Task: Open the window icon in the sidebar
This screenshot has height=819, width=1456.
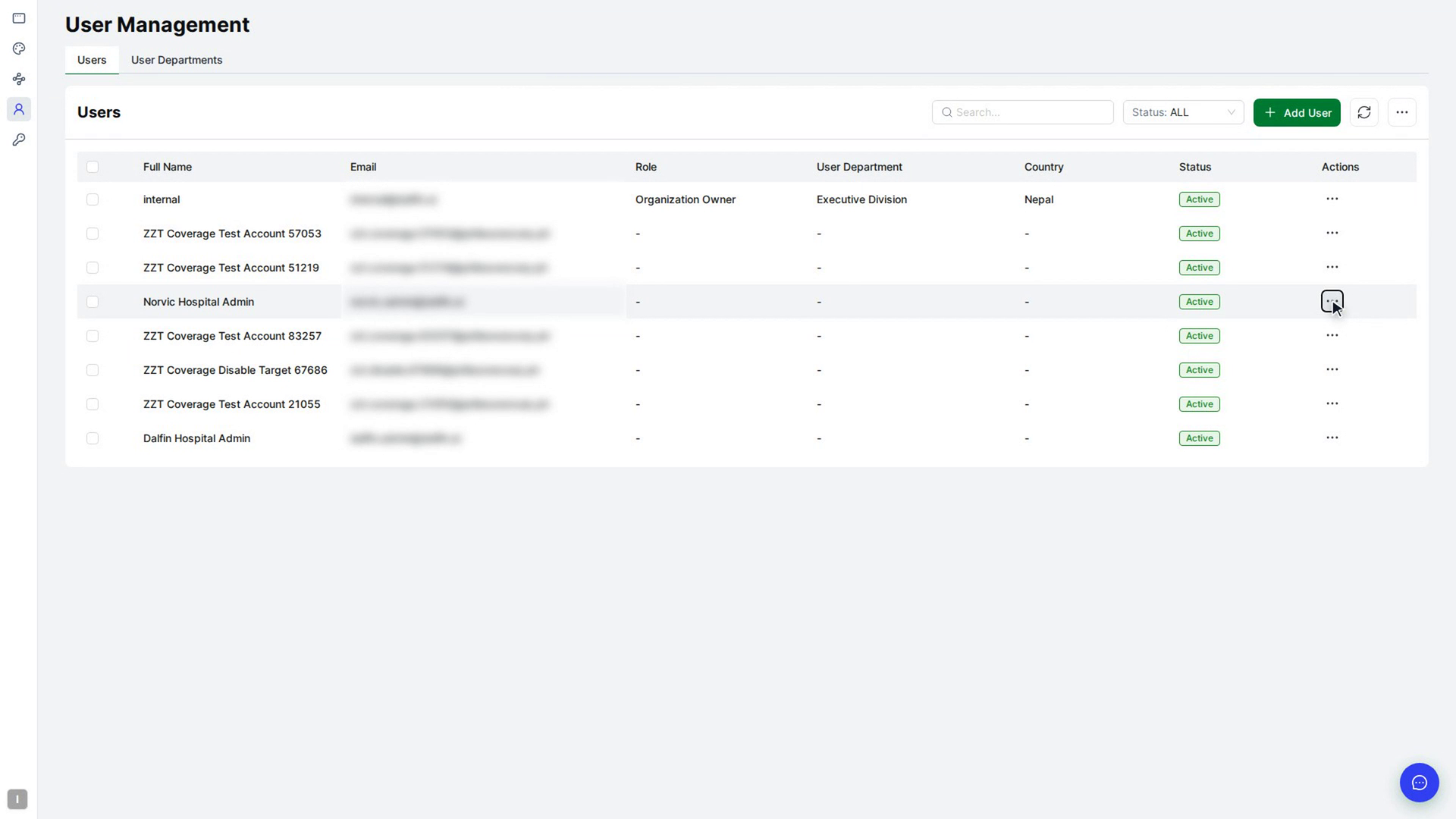Action: click(19, 18)
